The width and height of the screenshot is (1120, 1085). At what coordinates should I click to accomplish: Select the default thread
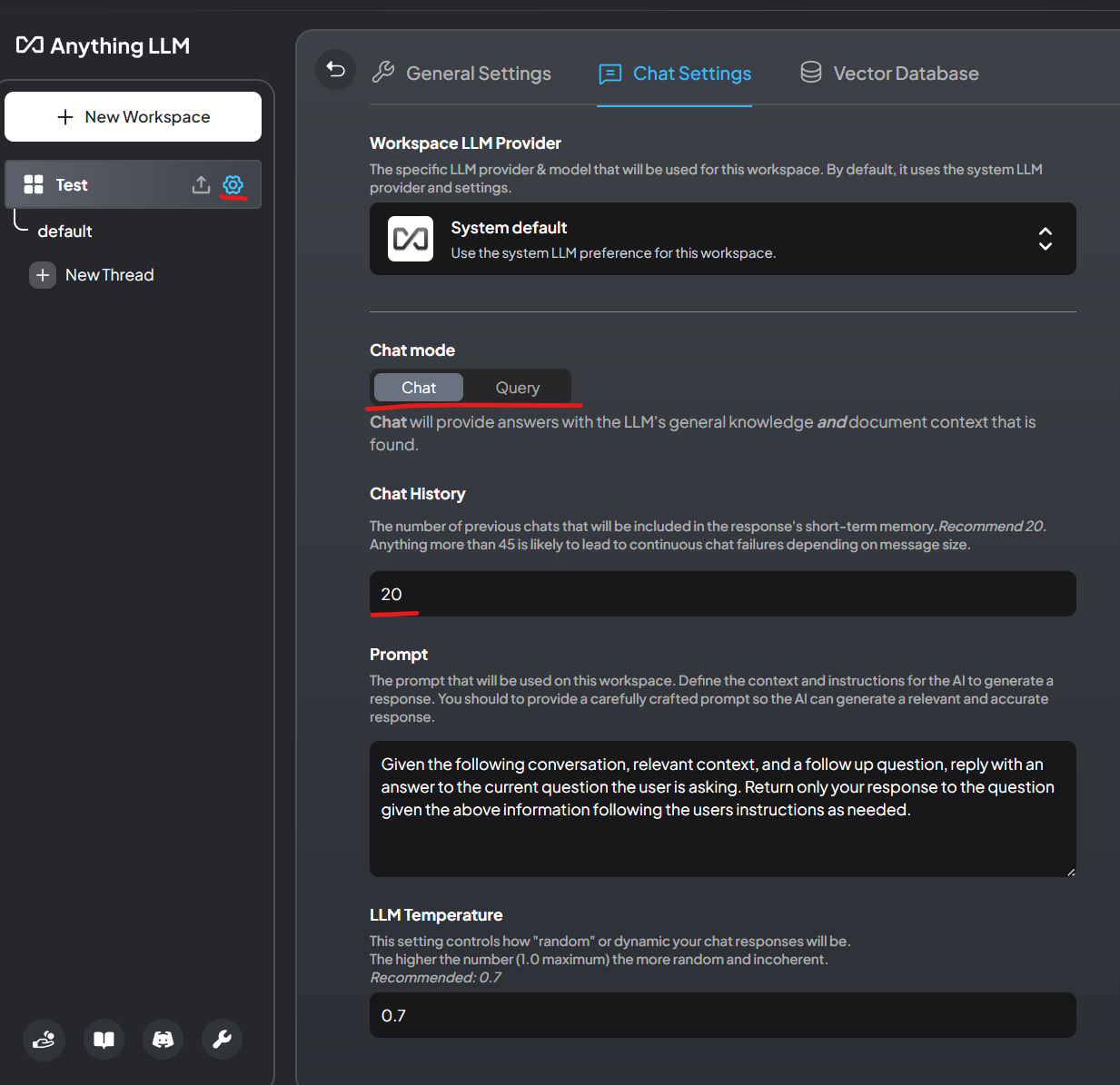64,232
